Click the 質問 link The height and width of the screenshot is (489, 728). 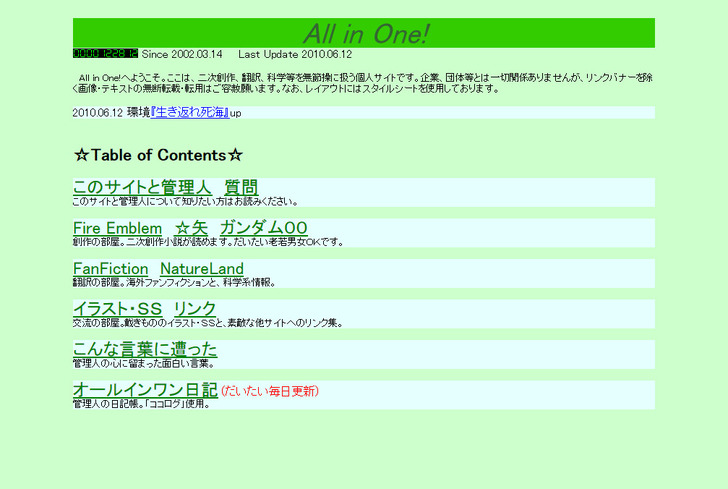click(x=241, y=187)
